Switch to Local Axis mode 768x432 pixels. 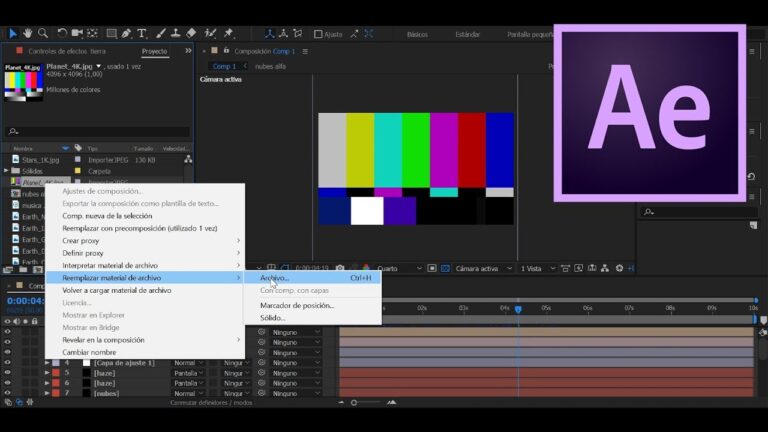269,33
